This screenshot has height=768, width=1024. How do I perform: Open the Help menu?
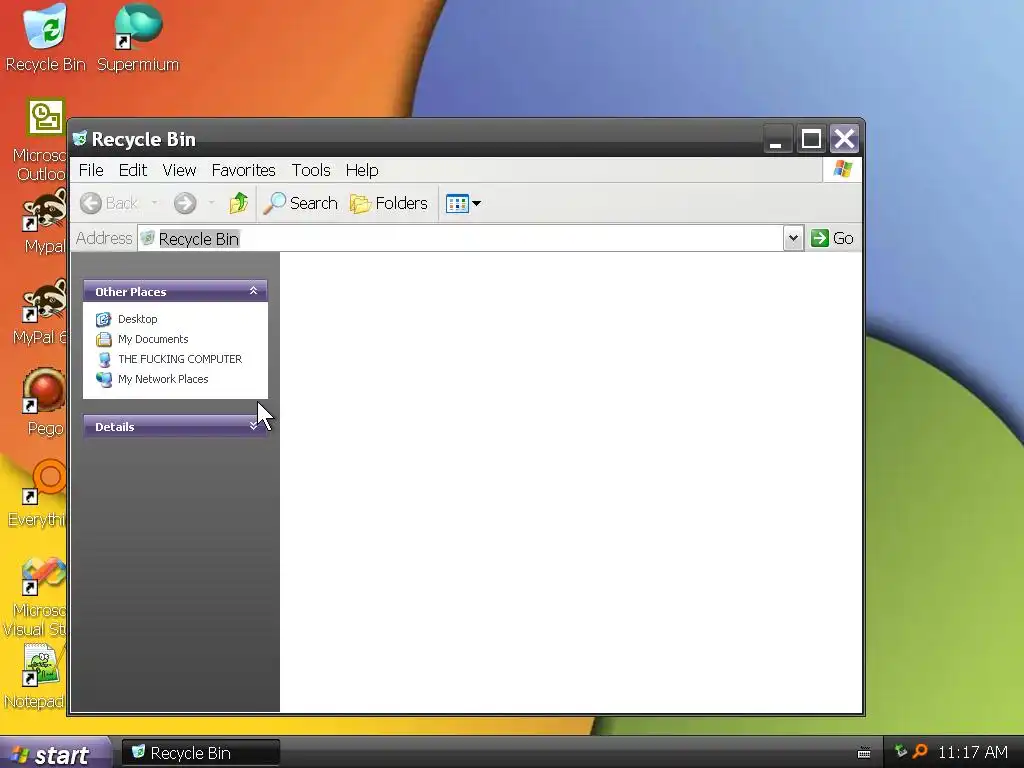(x=362, y=170)
